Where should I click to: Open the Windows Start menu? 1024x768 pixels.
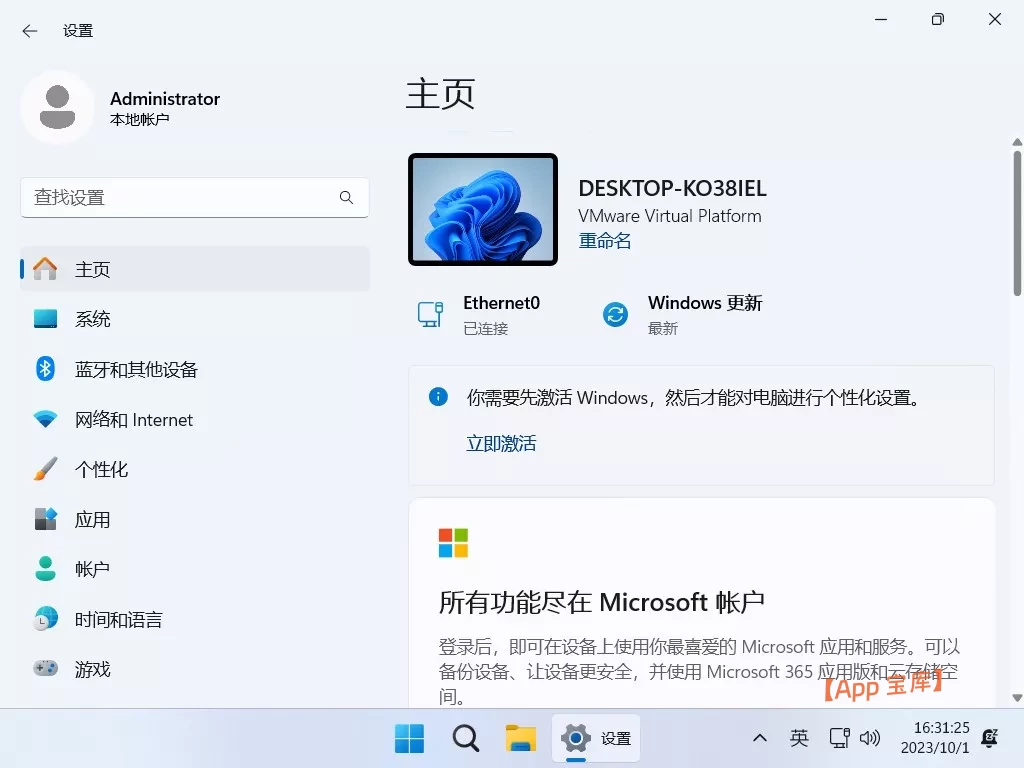(x=409, y=738)
